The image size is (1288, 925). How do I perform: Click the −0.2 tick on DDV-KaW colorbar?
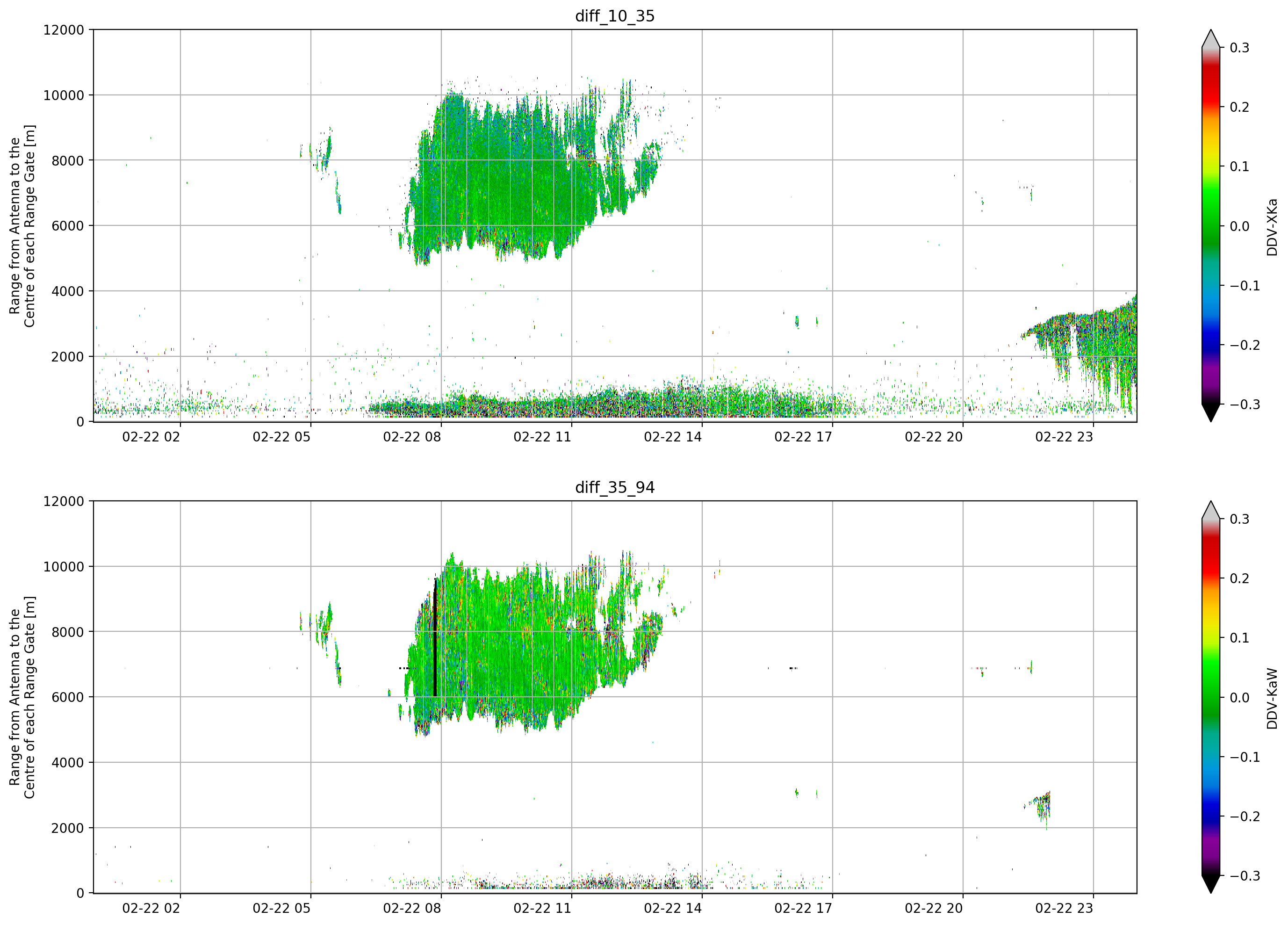pos(1245,817)
